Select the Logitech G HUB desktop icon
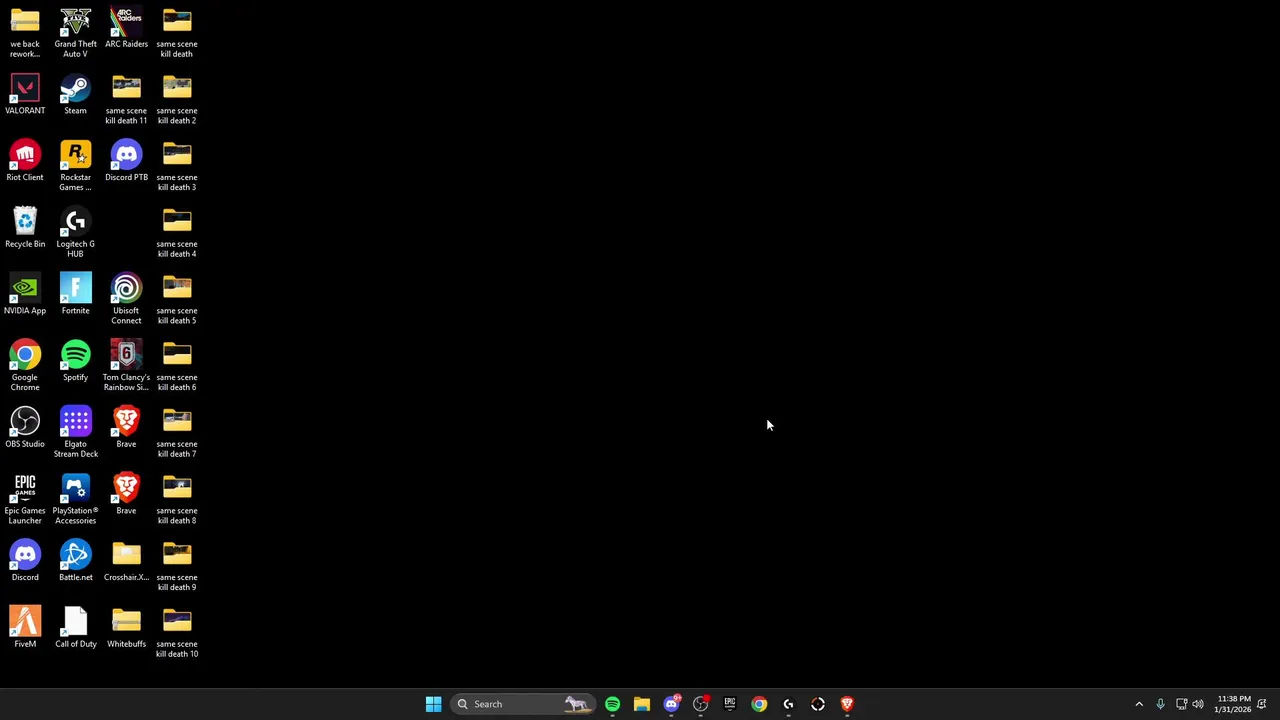The height and width of the screenshot is (720, 1280). (75, 233)
